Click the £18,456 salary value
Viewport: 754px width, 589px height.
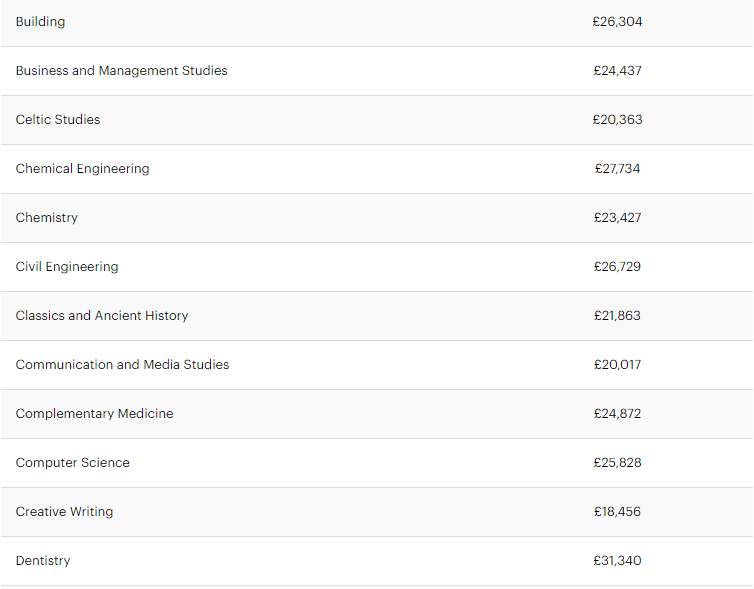617,512
